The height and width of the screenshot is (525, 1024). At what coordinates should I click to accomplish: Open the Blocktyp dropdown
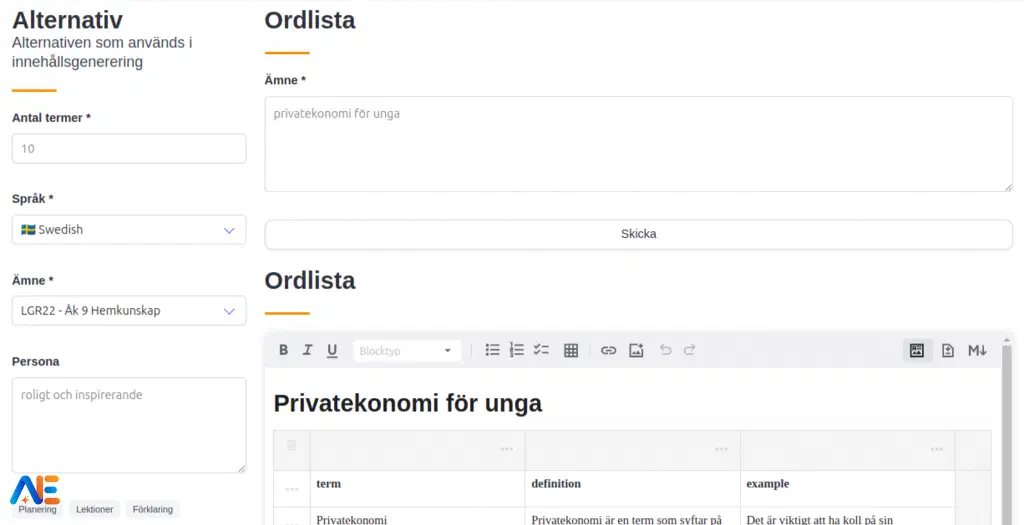point(407,351)
